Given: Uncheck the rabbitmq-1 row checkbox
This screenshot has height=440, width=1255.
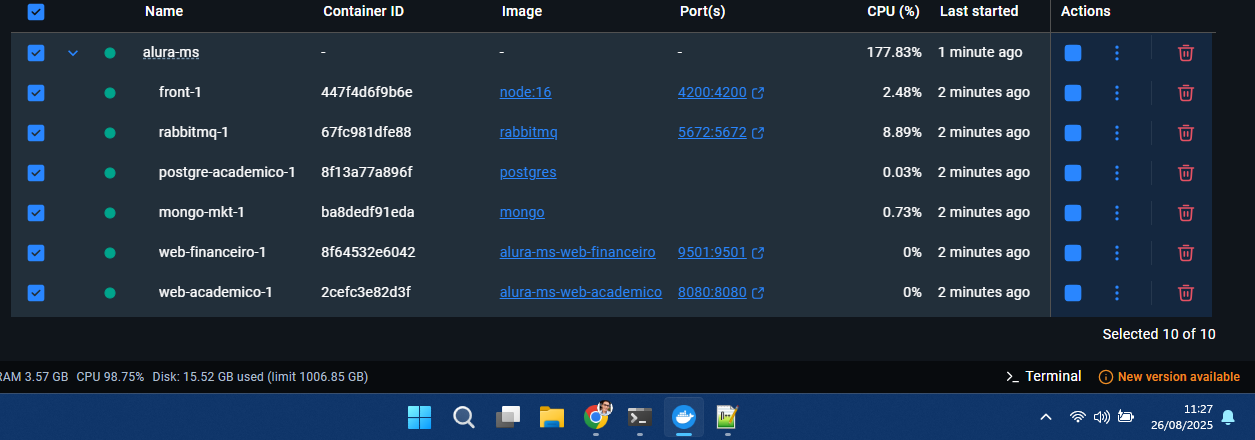Looking at the screenshot, I should point(36,133).
